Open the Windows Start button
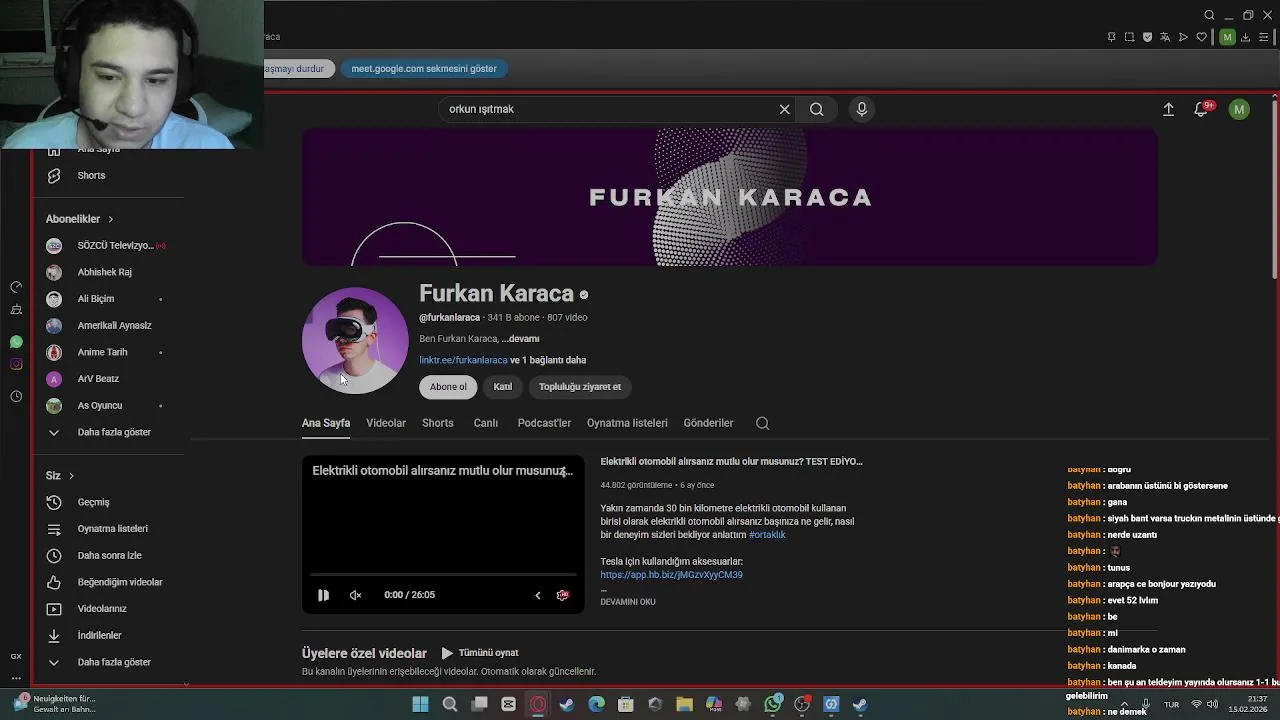Viewport: 1280px width, 720px height. tap(420, 704)
